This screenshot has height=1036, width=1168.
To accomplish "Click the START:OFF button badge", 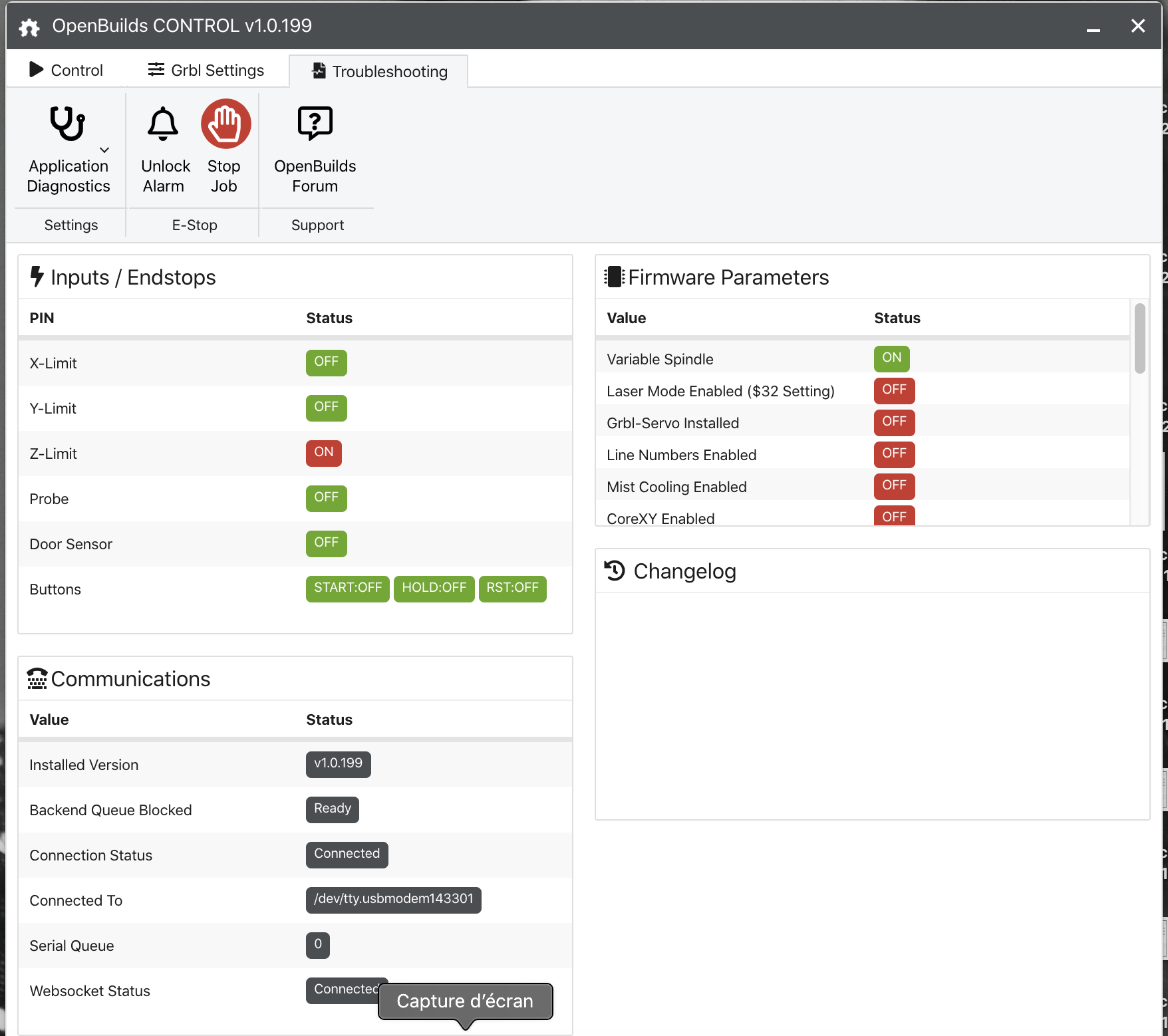I will tap(348, 588).
